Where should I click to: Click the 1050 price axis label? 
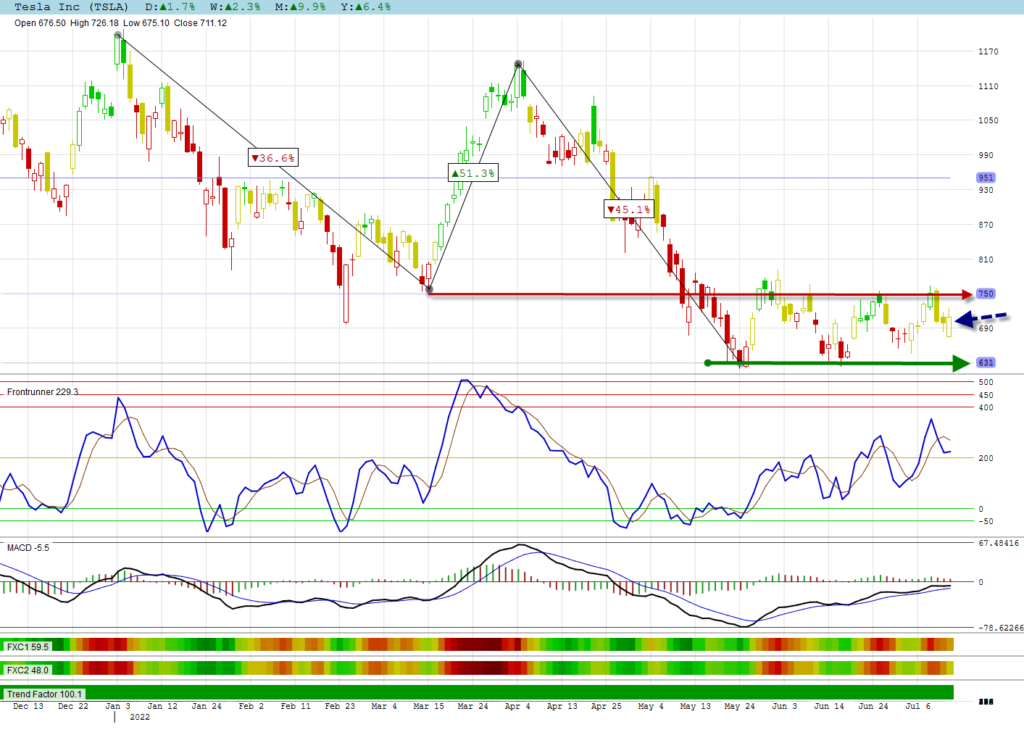point(988,121)
